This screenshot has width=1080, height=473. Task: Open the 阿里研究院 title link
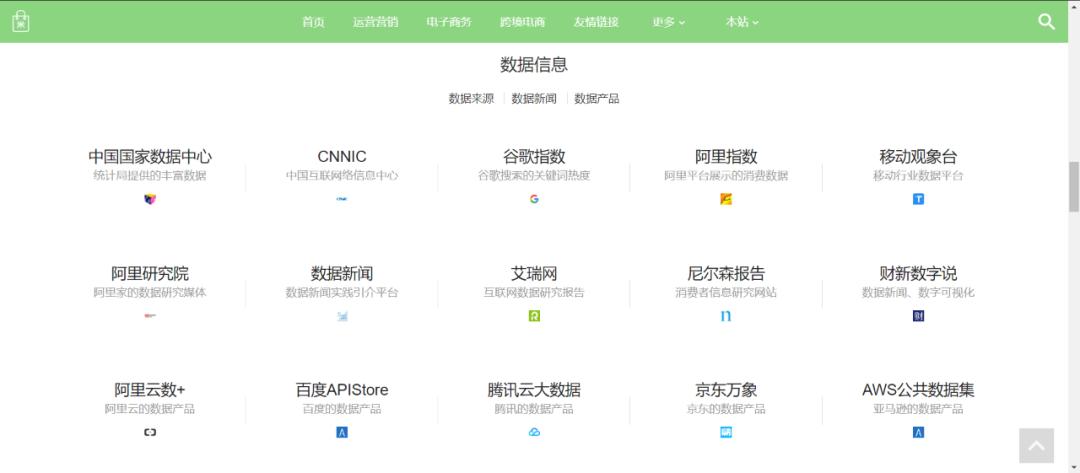tap(150, 273)
